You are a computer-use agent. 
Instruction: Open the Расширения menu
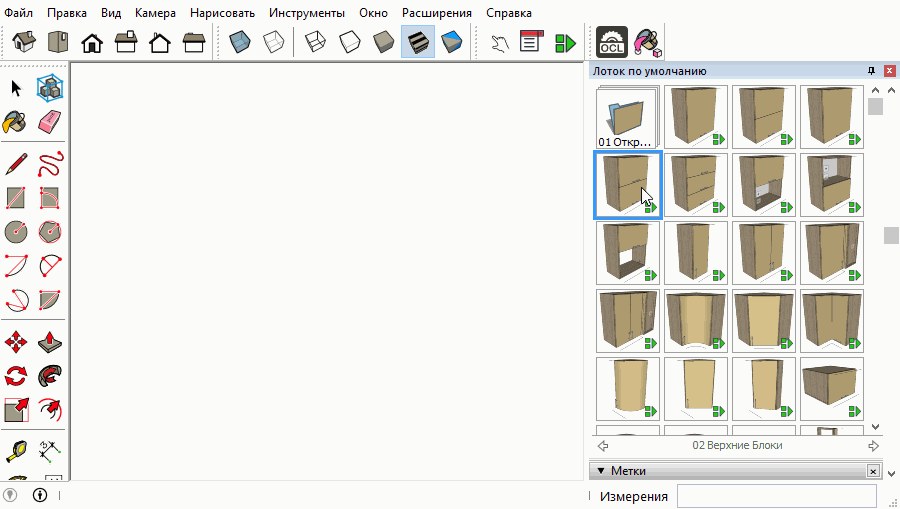pos(437,13)
